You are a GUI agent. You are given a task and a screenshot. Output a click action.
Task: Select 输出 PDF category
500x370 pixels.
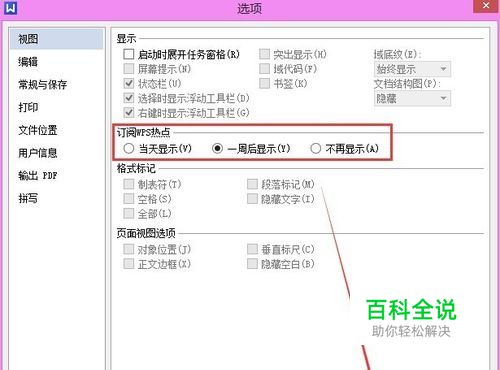click(38, 175)
